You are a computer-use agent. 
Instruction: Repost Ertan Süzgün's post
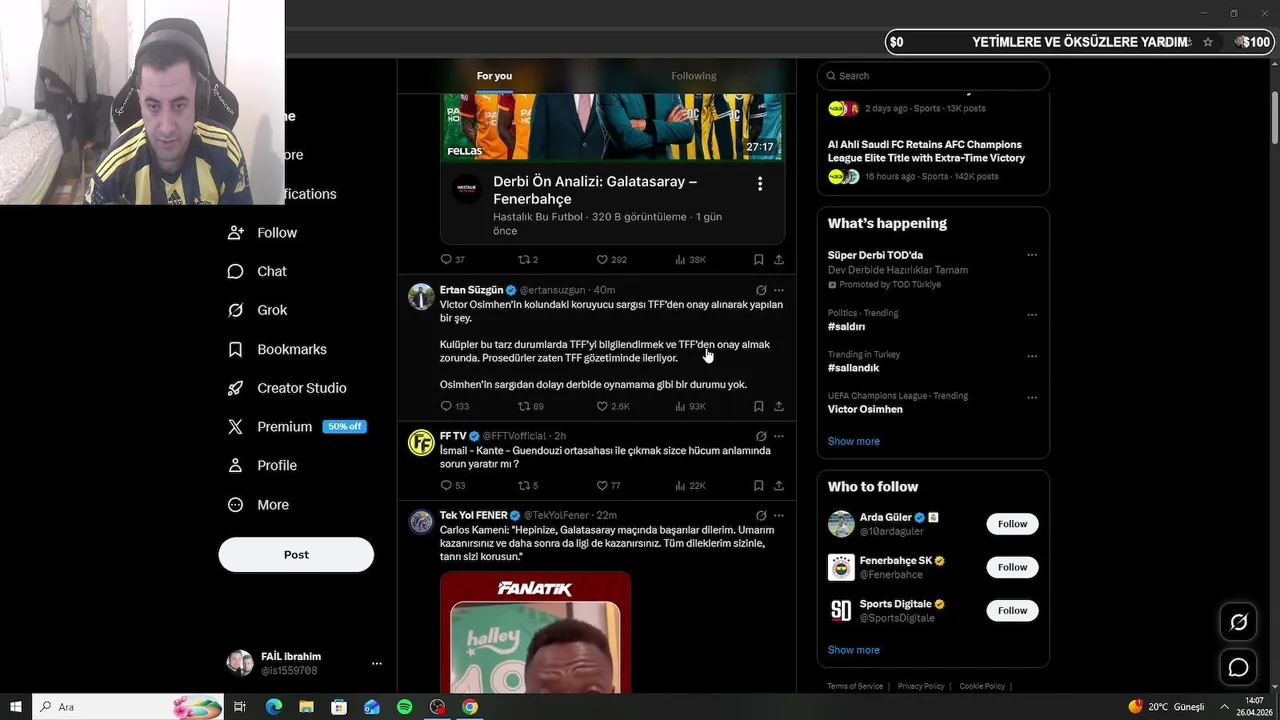pos(530,407)
